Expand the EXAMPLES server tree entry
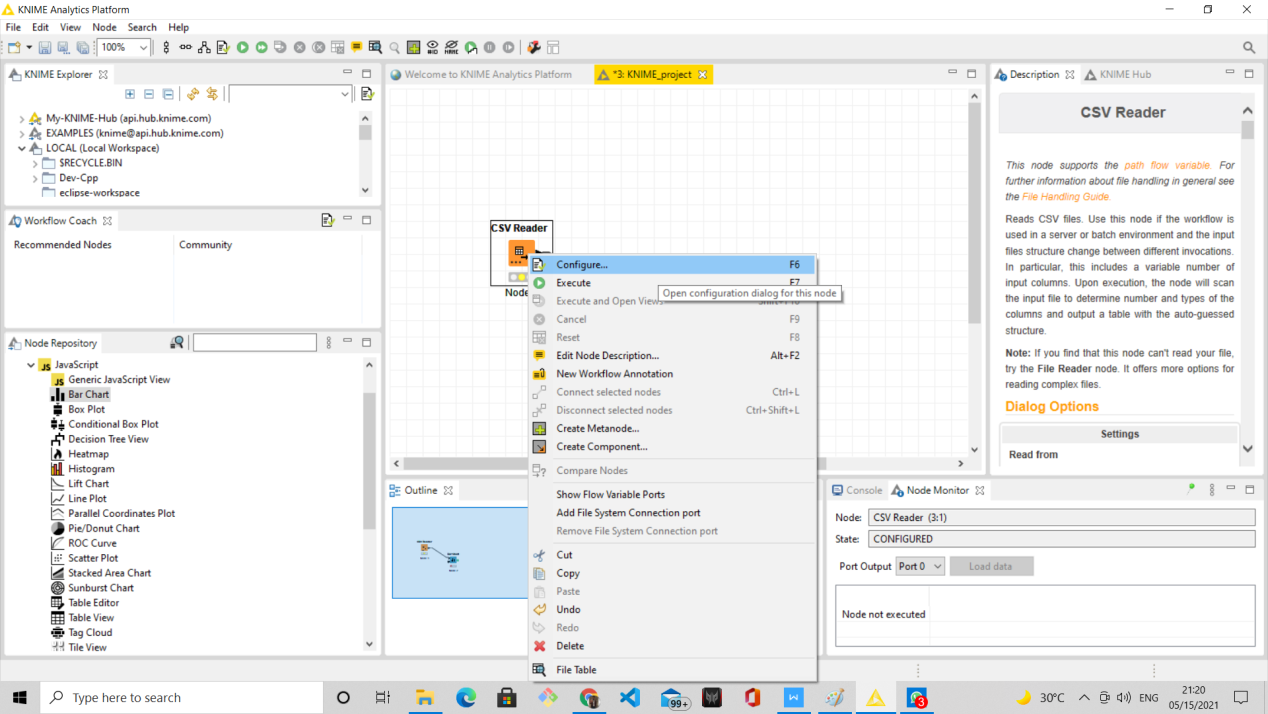 21,133
